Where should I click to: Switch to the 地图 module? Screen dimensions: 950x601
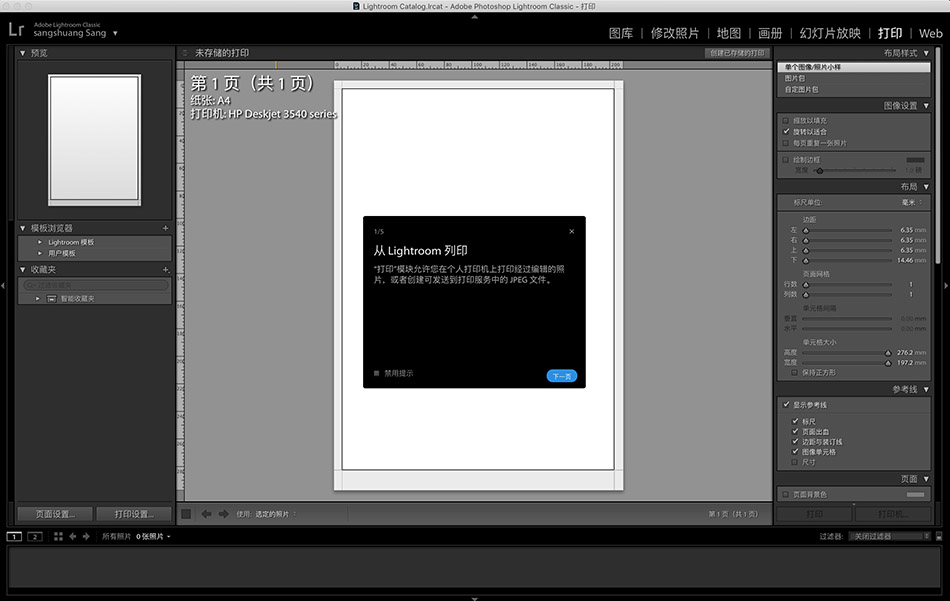728,33
